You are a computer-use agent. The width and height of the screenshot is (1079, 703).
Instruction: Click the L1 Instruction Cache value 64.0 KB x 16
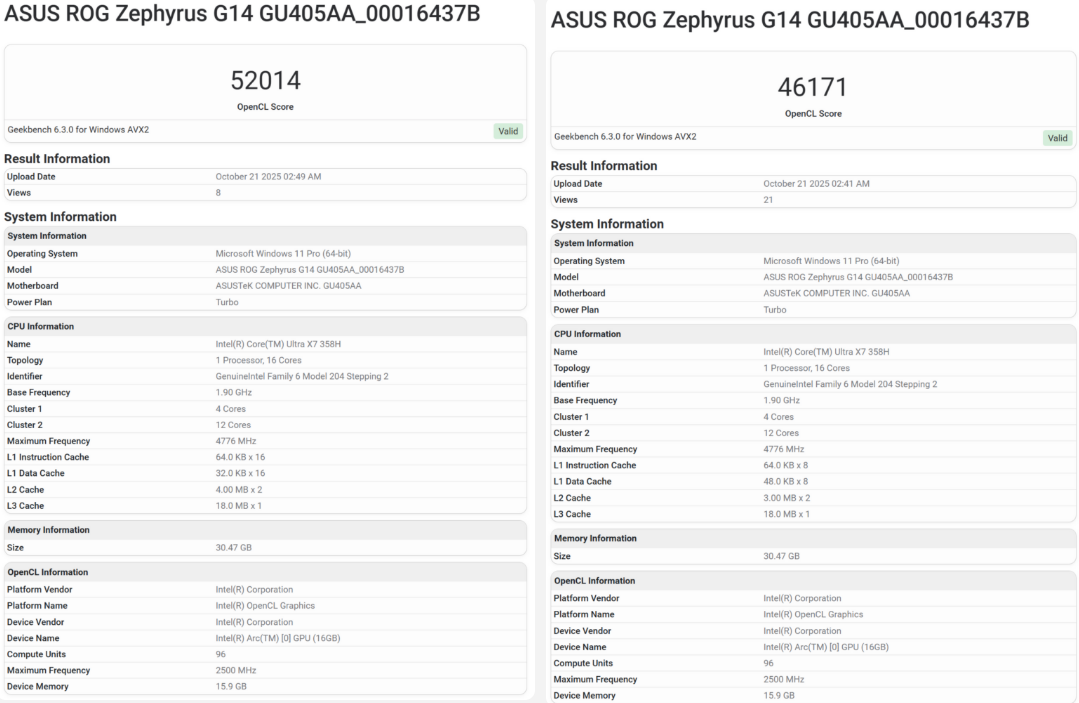point(240,457)
